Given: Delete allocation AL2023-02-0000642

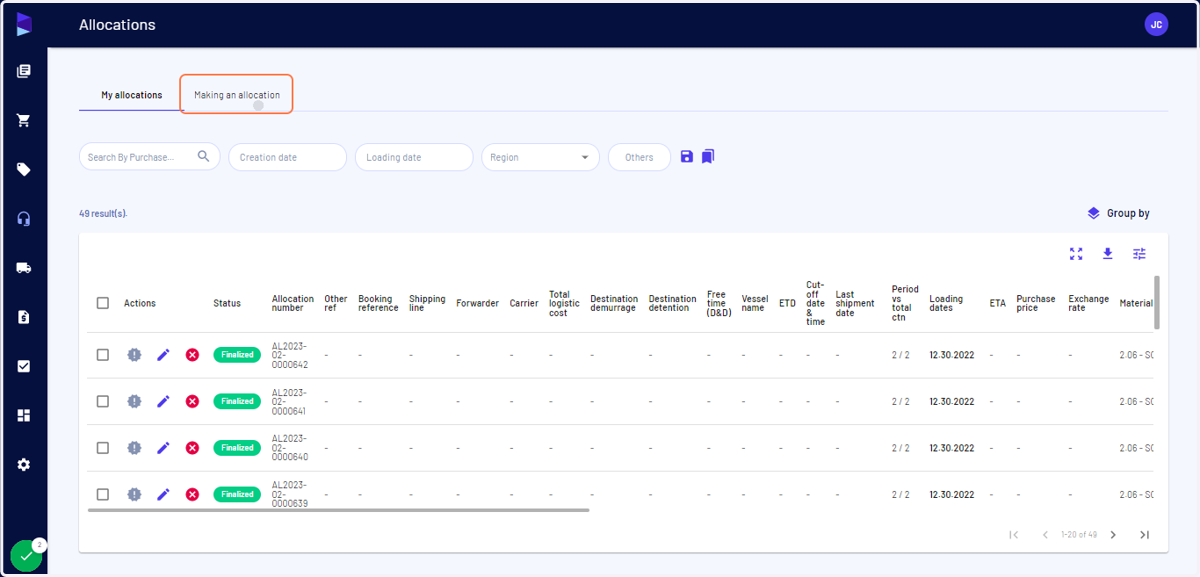Looking at the screenshot, I should (192, 355).
